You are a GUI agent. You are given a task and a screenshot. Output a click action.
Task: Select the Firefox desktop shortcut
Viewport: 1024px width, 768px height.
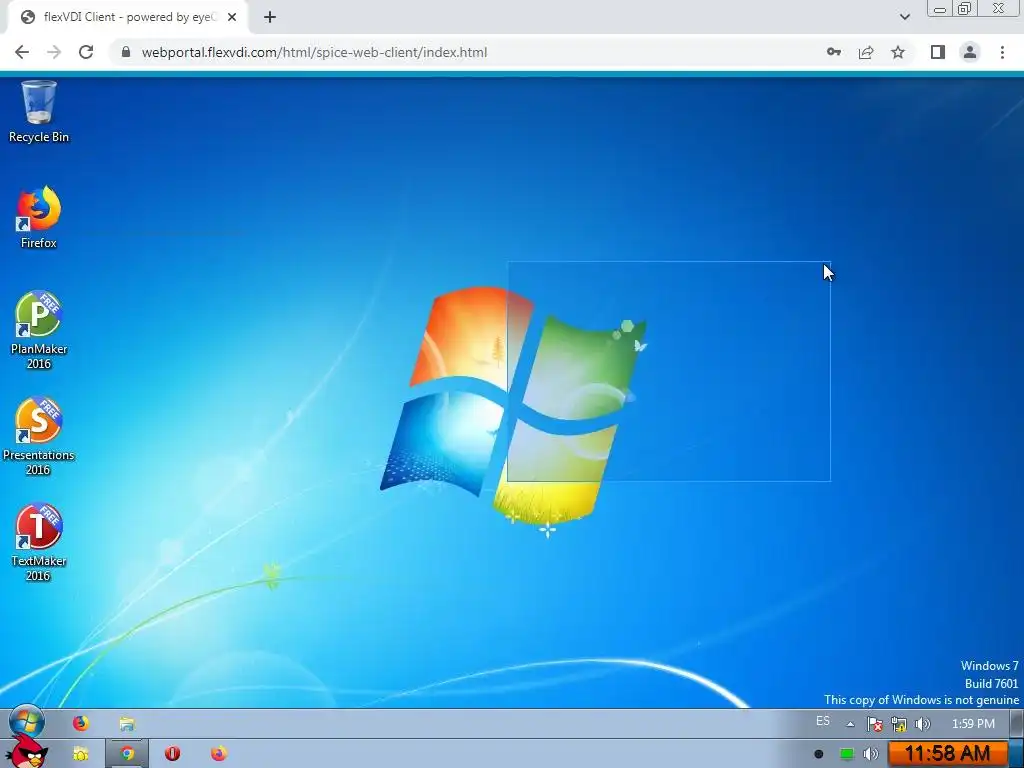pyautogui.click(x=39, y=217)
